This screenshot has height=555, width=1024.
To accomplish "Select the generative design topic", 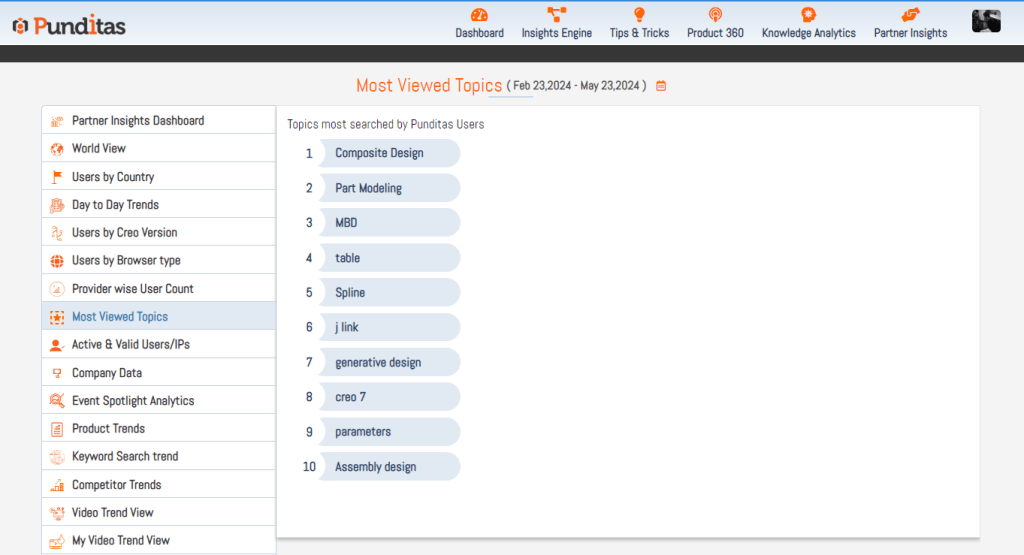I will click(x=378, y=363).
